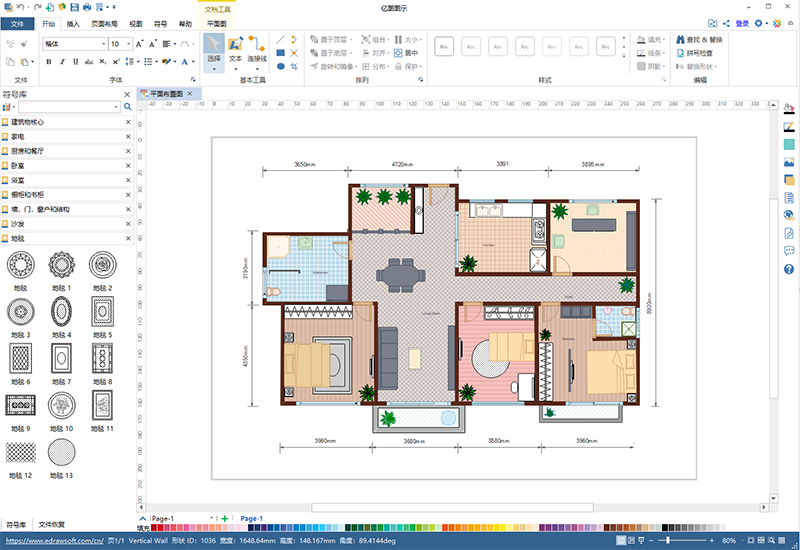The height and width of the screenshot is (550, 800).
Task: Click the redo arrow icon
Action: (x=38, y=7)
